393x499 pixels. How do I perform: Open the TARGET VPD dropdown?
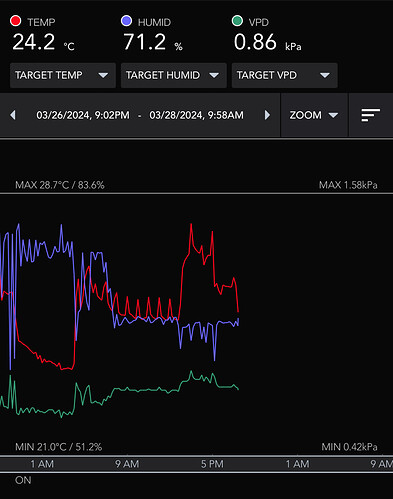(285, 75)
